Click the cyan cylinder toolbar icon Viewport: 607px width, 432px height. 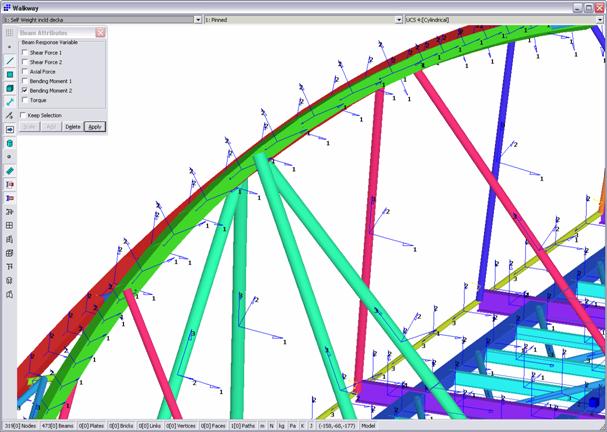[x=9, y=143]
